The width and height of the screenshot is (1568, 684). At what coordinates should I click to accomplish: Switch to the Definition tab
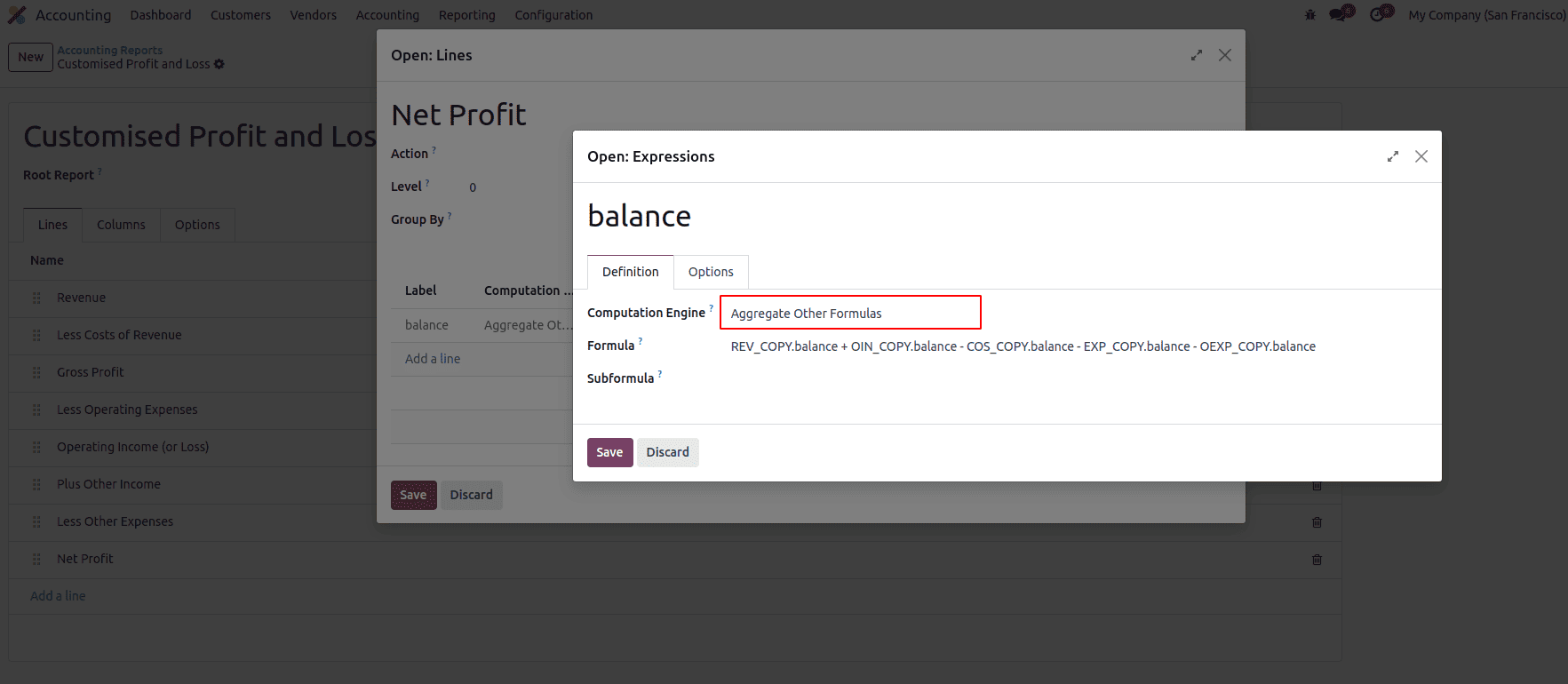click(x=631, y=272)
